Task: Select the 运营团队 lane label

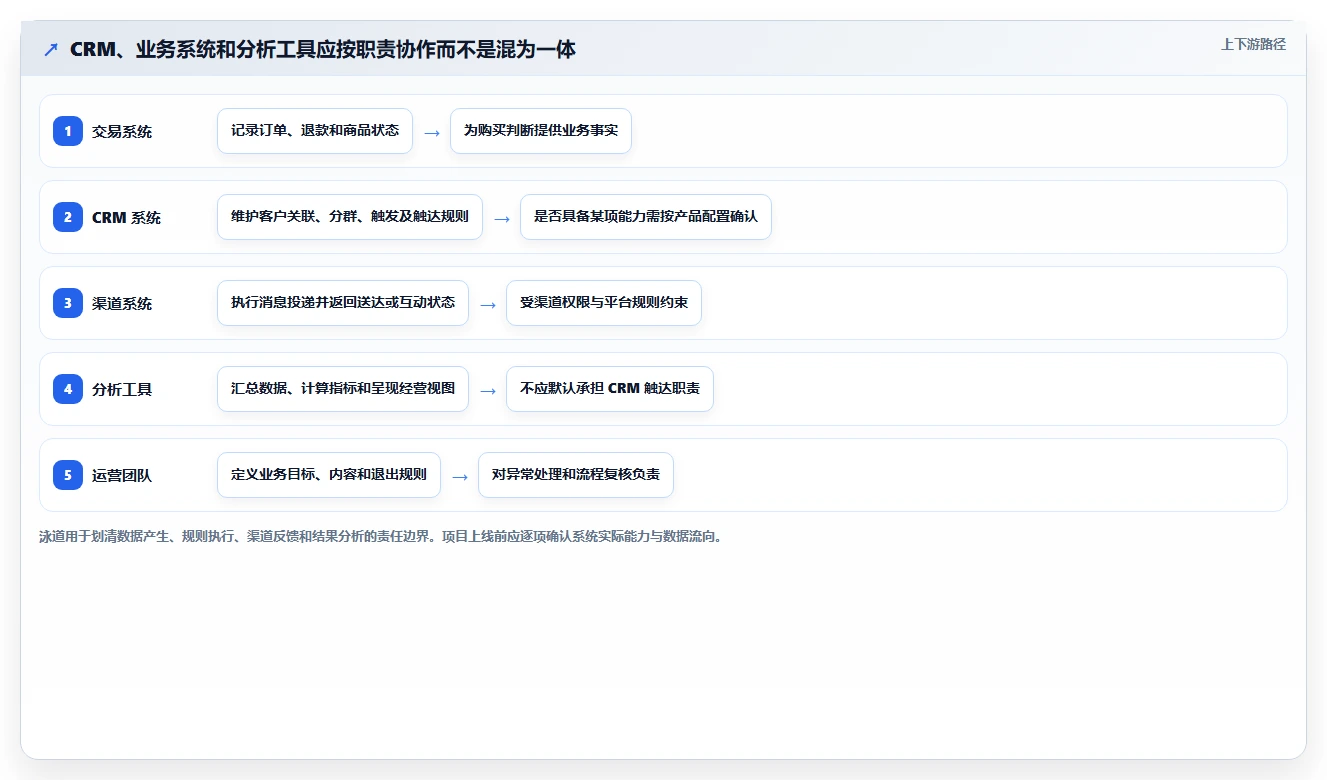Action: point(122,475)
